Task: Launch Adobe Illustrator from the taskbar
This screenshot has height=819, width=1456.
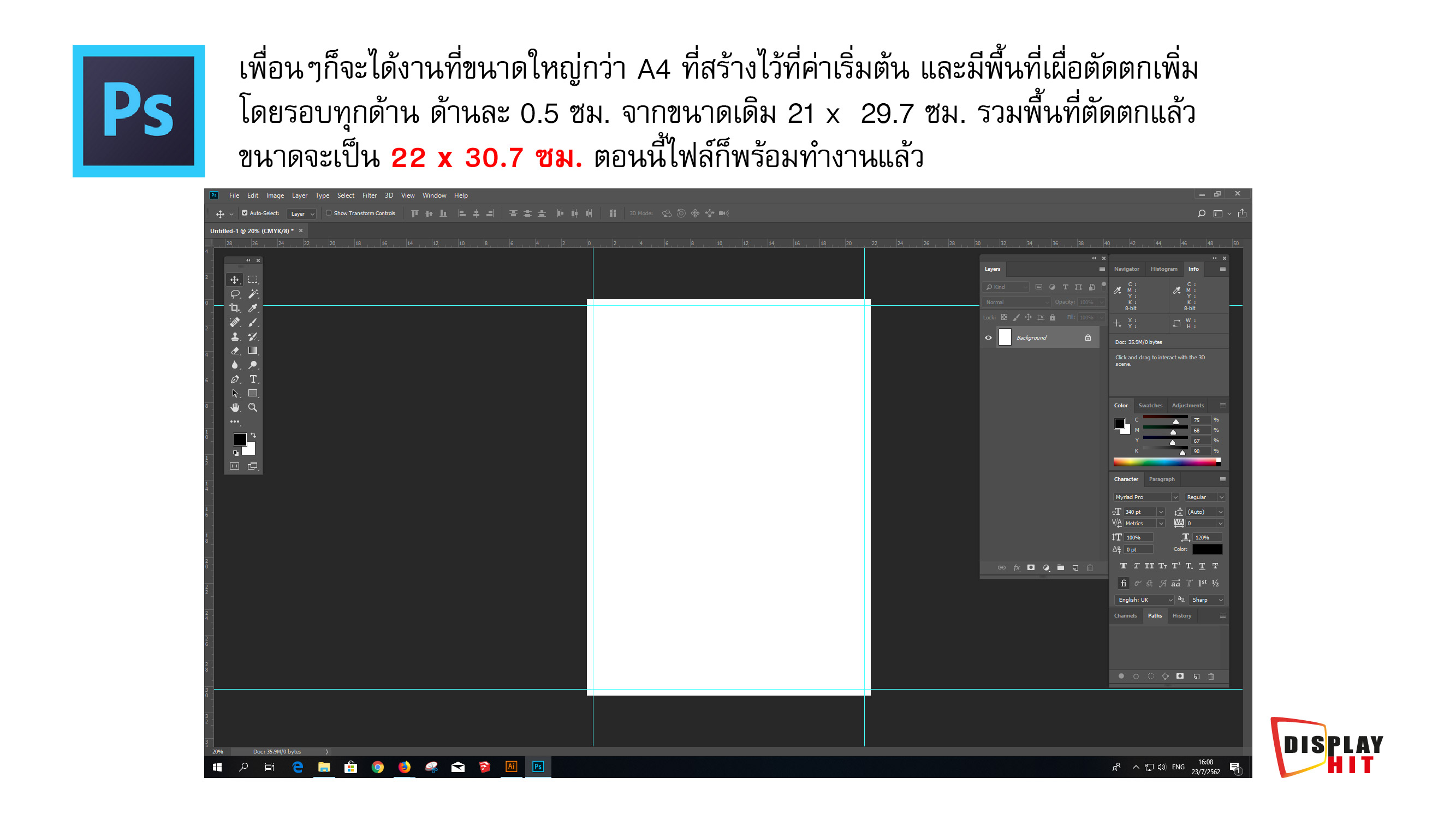Action: click(x=511, y=767)
